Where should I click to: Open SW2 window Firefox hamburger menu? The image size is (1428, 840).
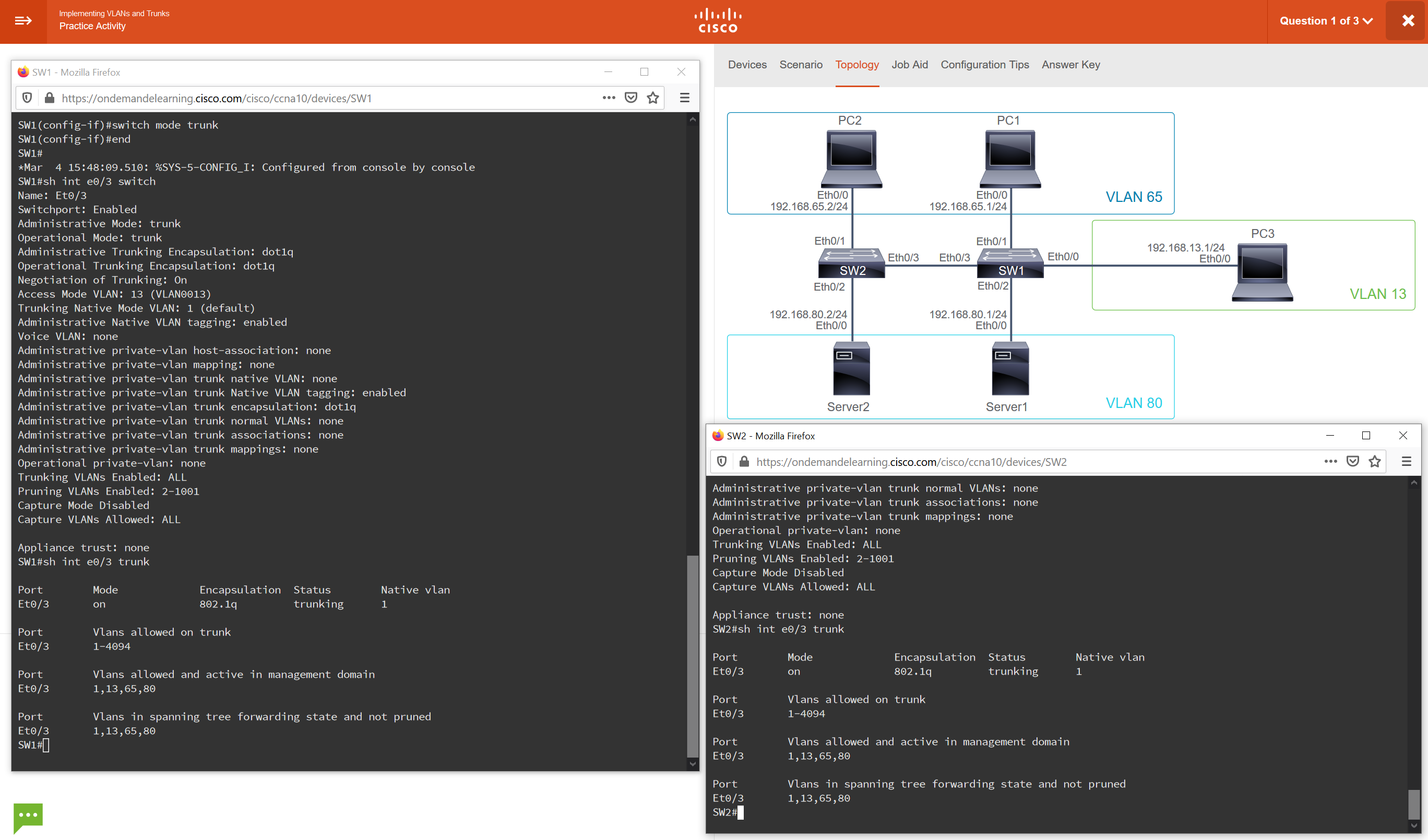(1407, 462)
